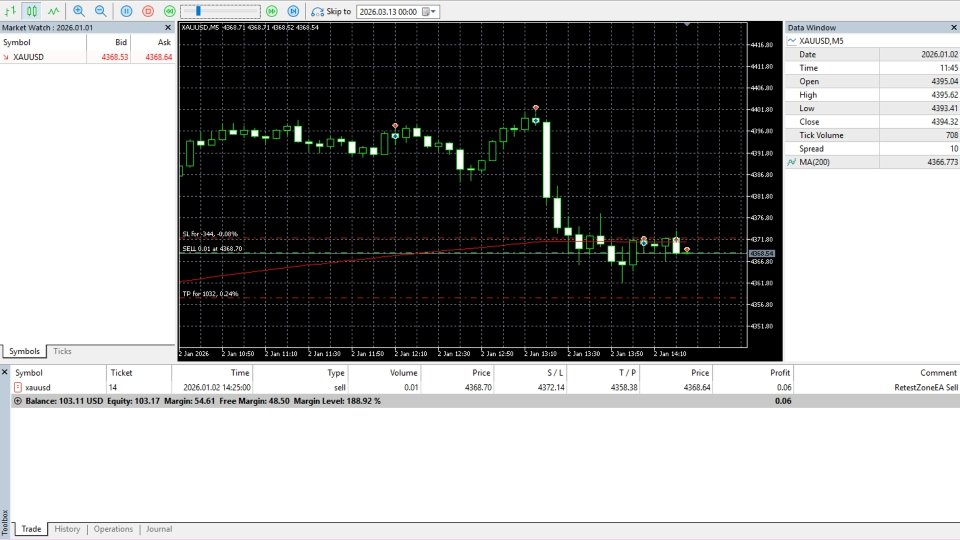Click the XAUUSD bid price 4368.53

(x=114, y=57)
